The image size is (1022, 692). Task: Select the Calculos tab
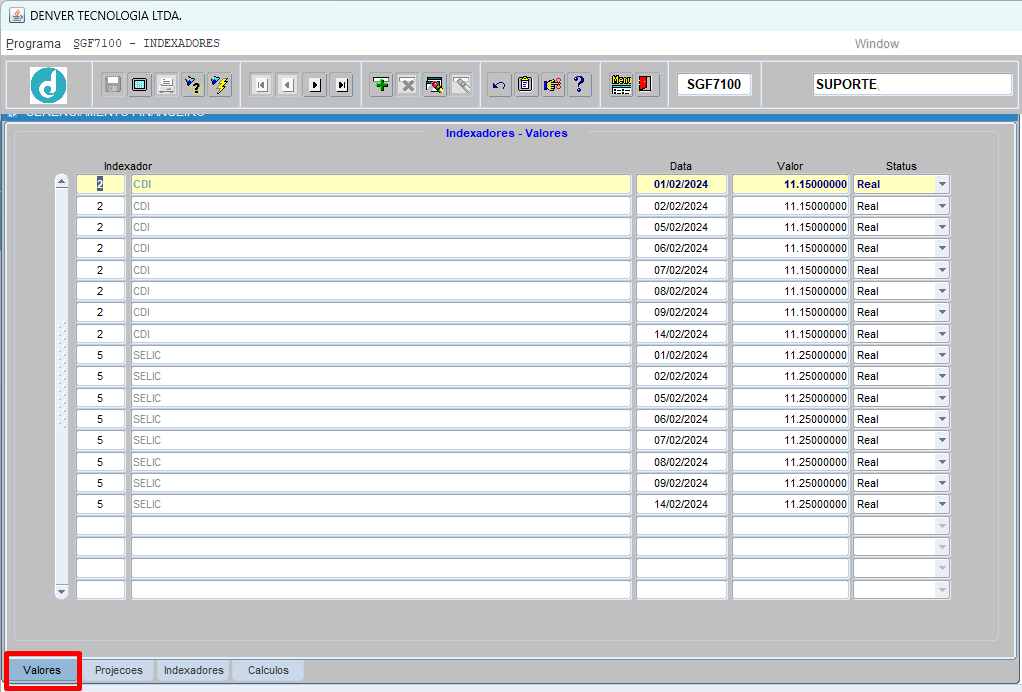[268, 670]
